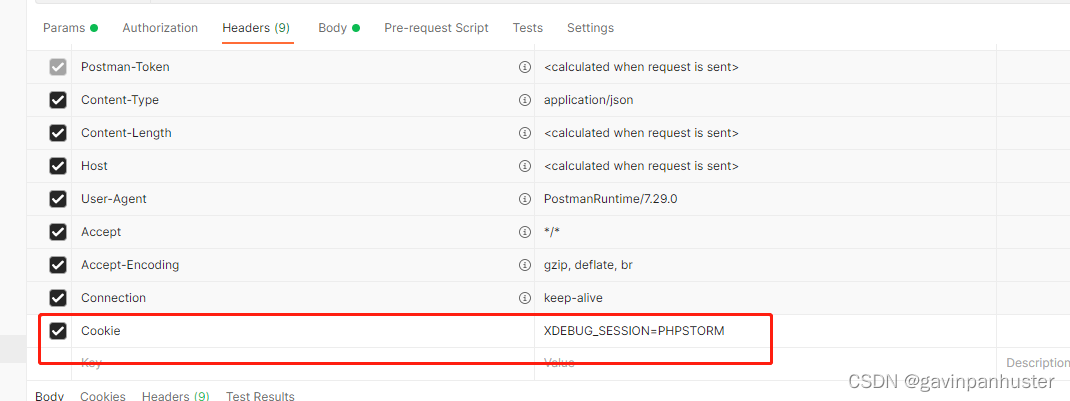The image size is (1070, 401).
Task: Open the Test Results tab
Action: 260,396
